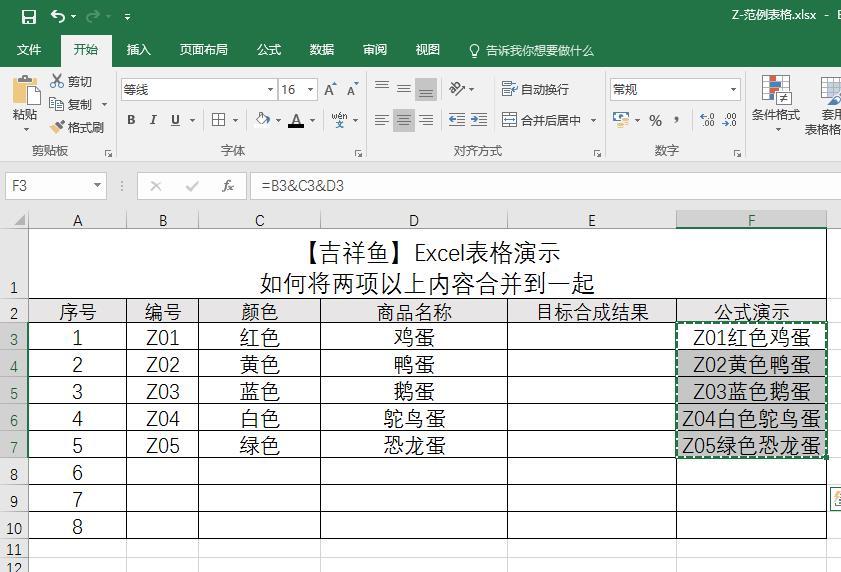The image size is (841, 572).
Task: Click the formula Confirm checkmark icon
Action: point(191,186)
